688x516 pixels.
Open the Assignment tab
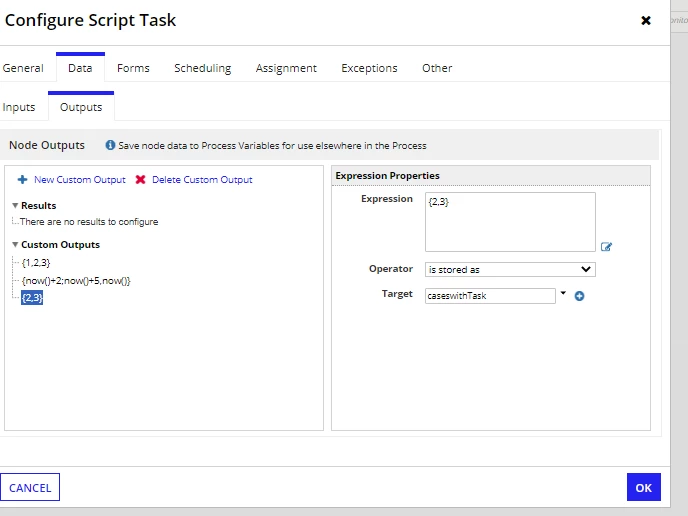(x=286, y=68)
